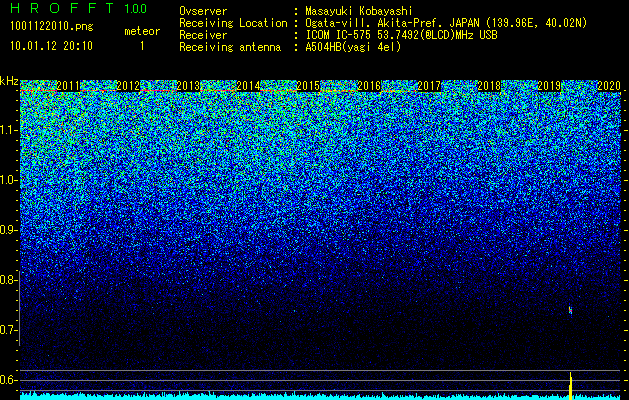Click the observer name Masayuki Kobayashi

pos(359,11)
